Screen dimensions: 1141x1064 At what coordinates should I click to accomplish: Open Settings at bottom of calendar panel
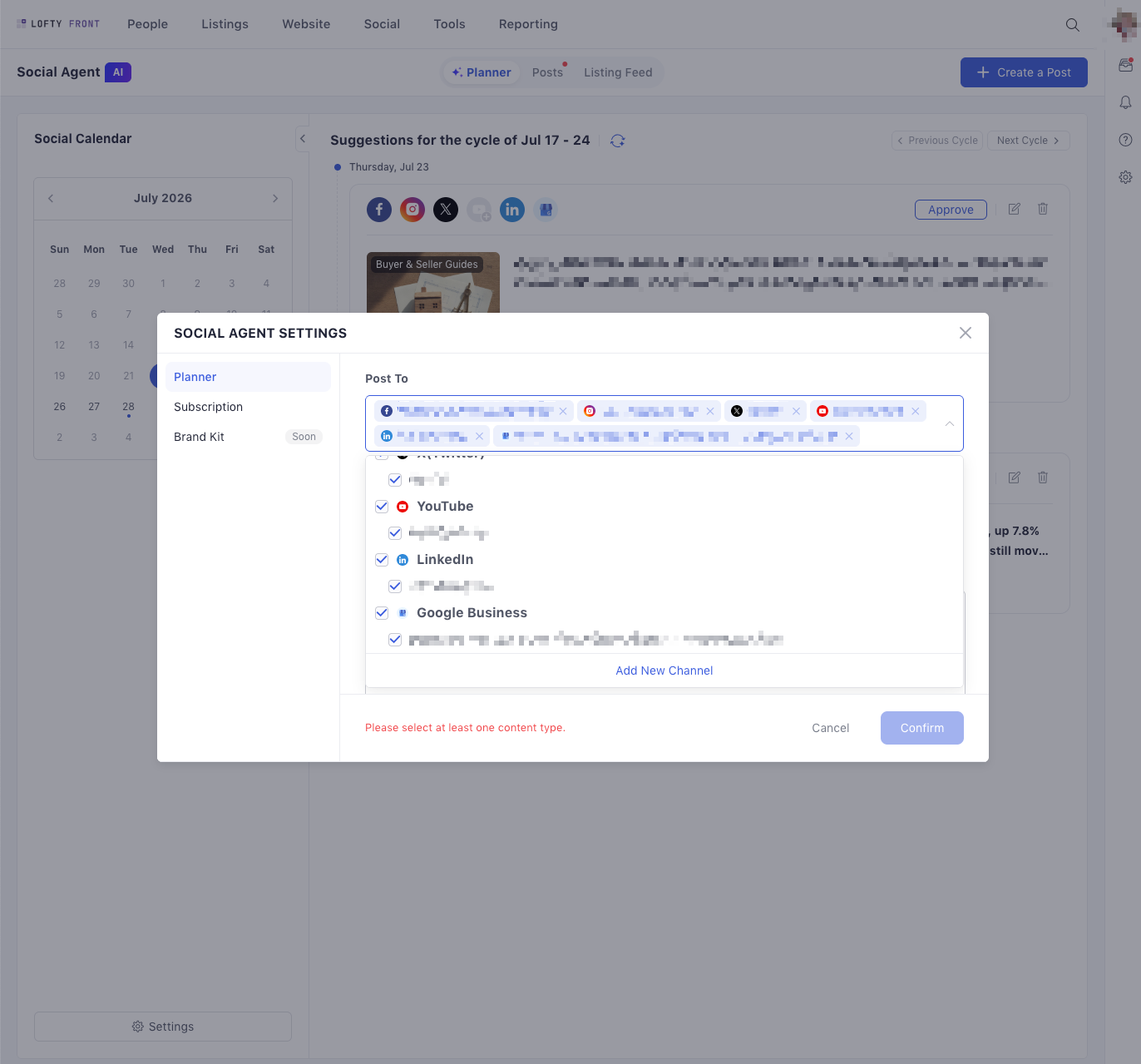pos(163,1027)
